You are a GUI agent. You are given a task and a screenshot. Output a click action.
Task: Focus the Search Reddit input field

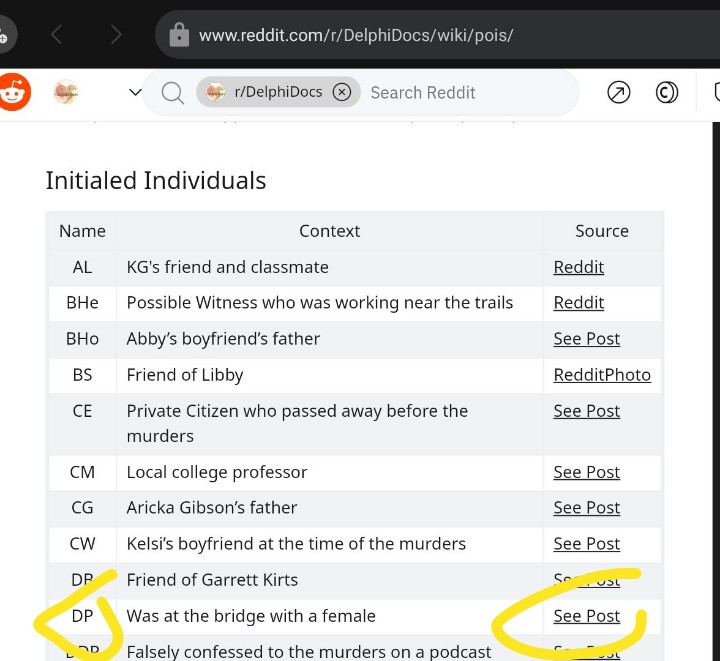(468, 93)
